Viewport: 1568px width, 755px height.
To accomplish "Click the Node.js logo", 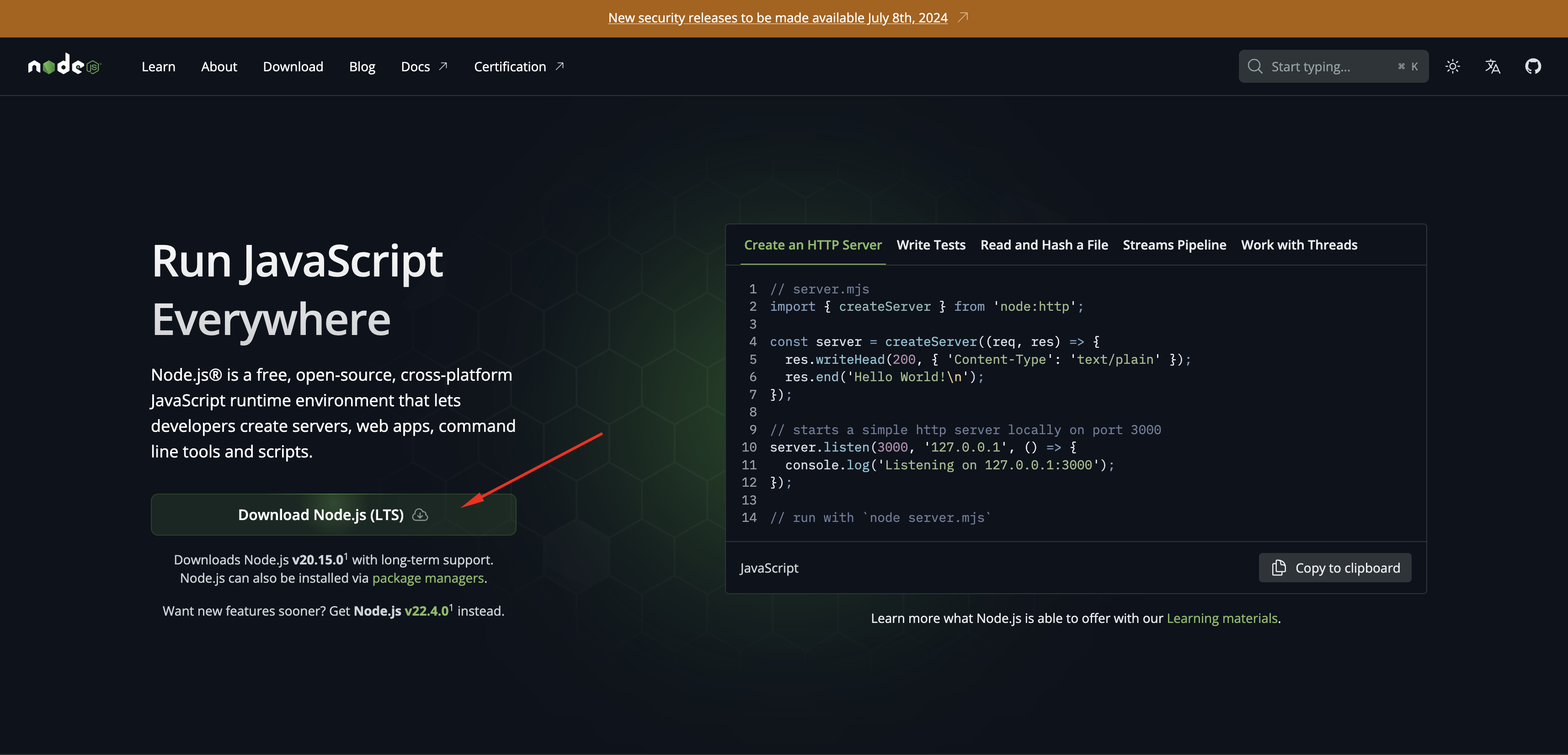I will coord(64,65).
